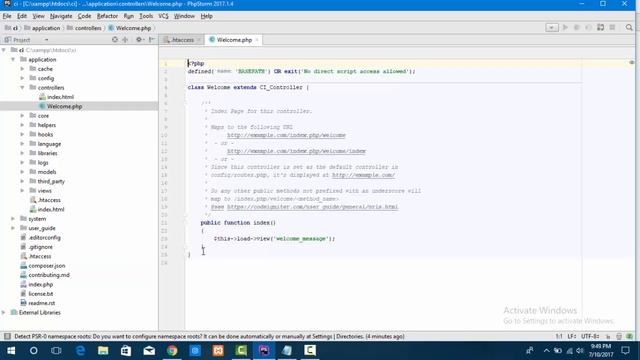
Task: Click the green status indicator in status bar
Action: (x=629, y=336)
